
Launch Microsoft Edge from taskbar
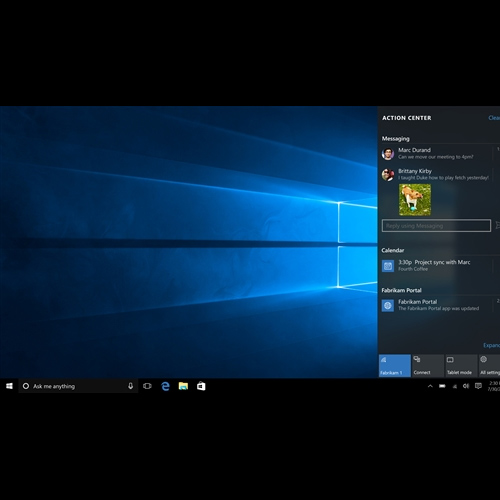click(165, 386)
